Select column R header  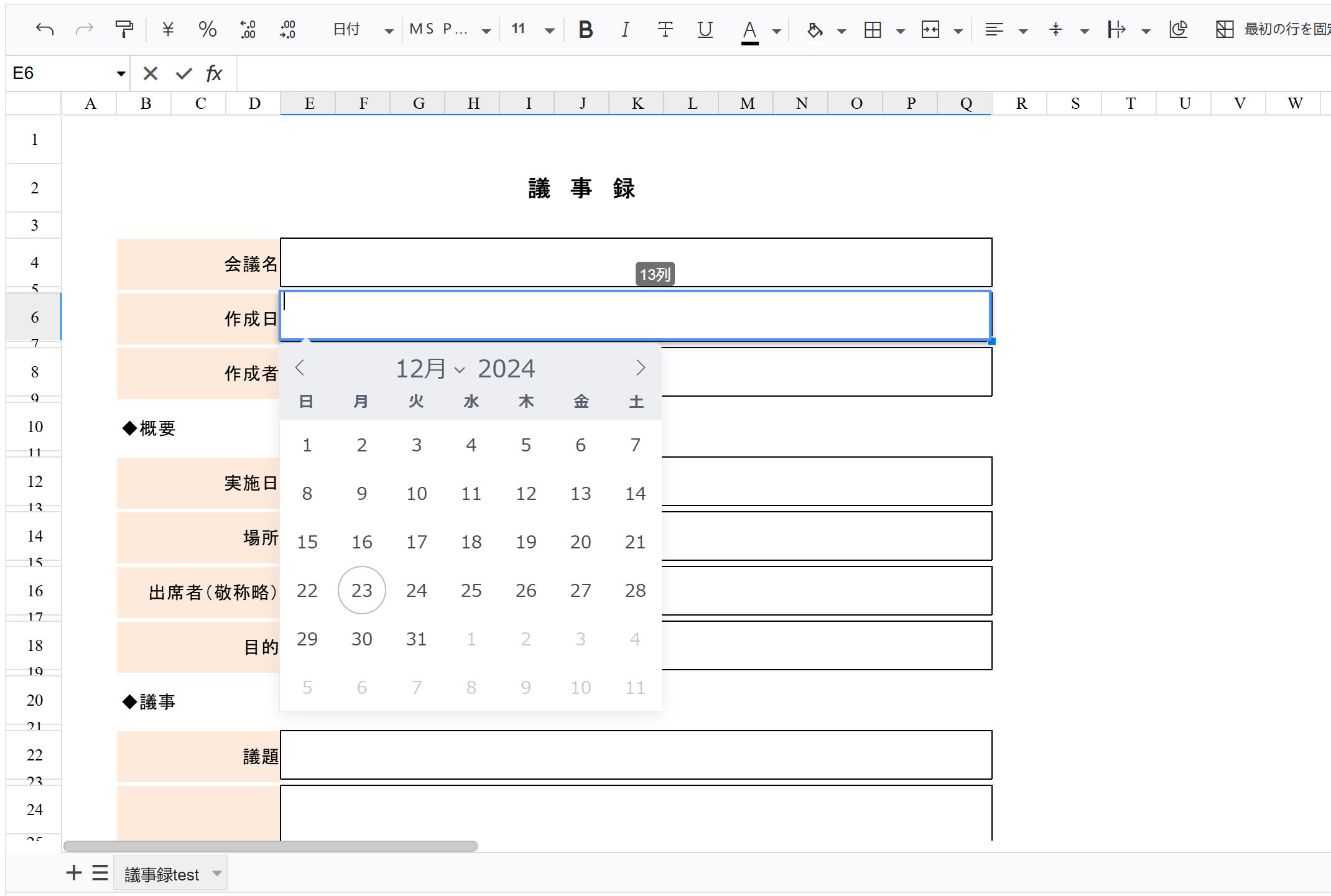(1021, 103)
